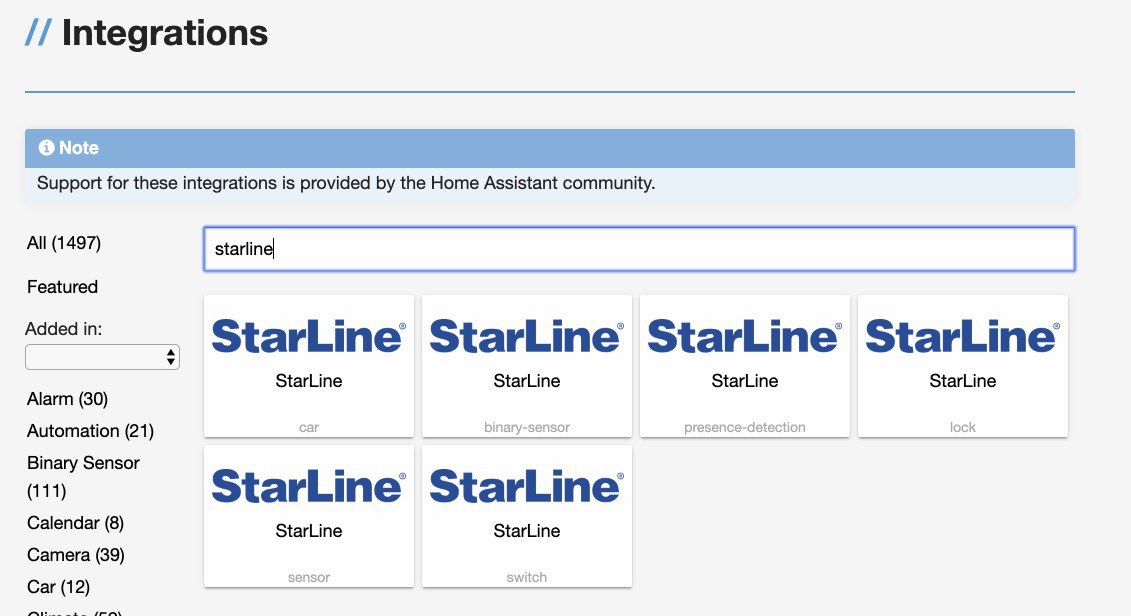Filter by Camera (39) category

(76, 555)
